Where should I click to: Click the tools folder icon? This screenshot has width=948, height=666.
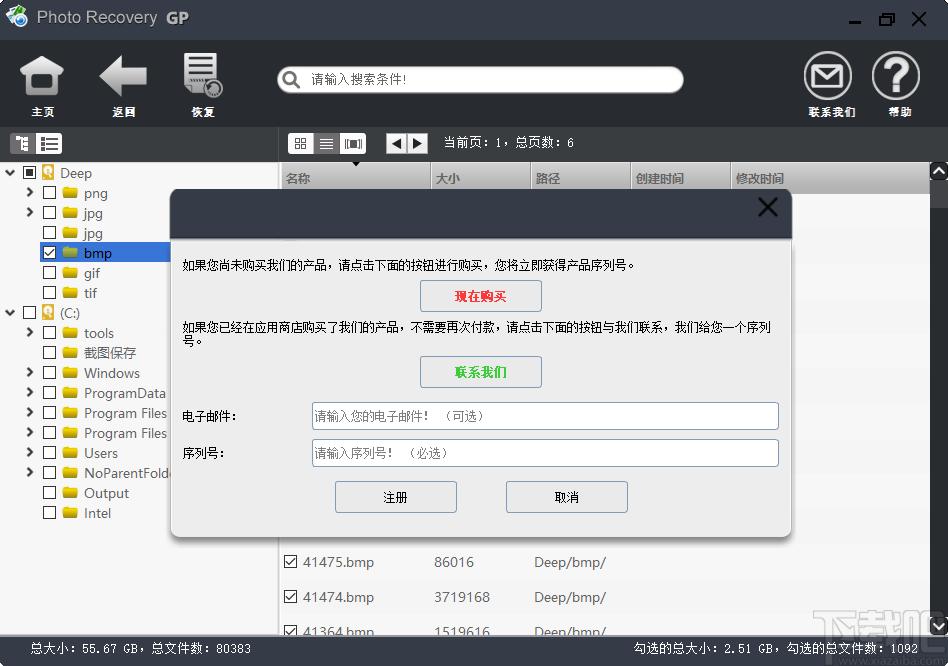(70, 332)
